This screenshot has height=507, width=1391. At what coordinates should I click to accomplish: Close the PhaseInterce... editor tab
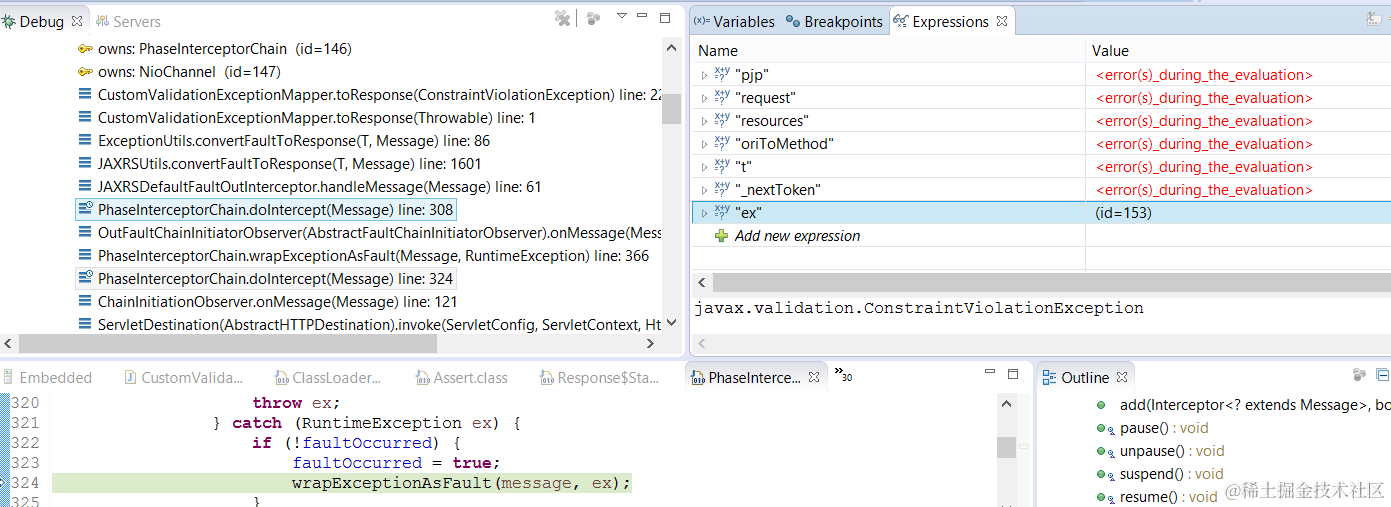pyautogui.click(x=814, y=377)
